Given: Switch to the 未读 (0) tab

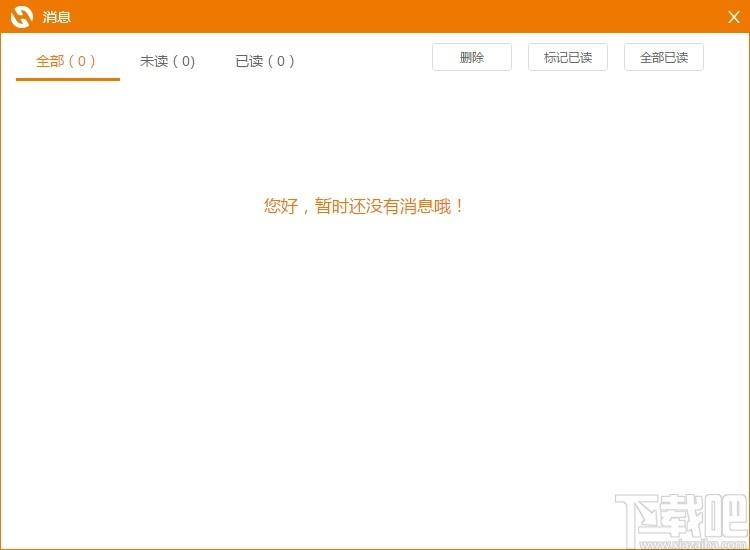Looking at the screenshot, I should coord(167,61).
